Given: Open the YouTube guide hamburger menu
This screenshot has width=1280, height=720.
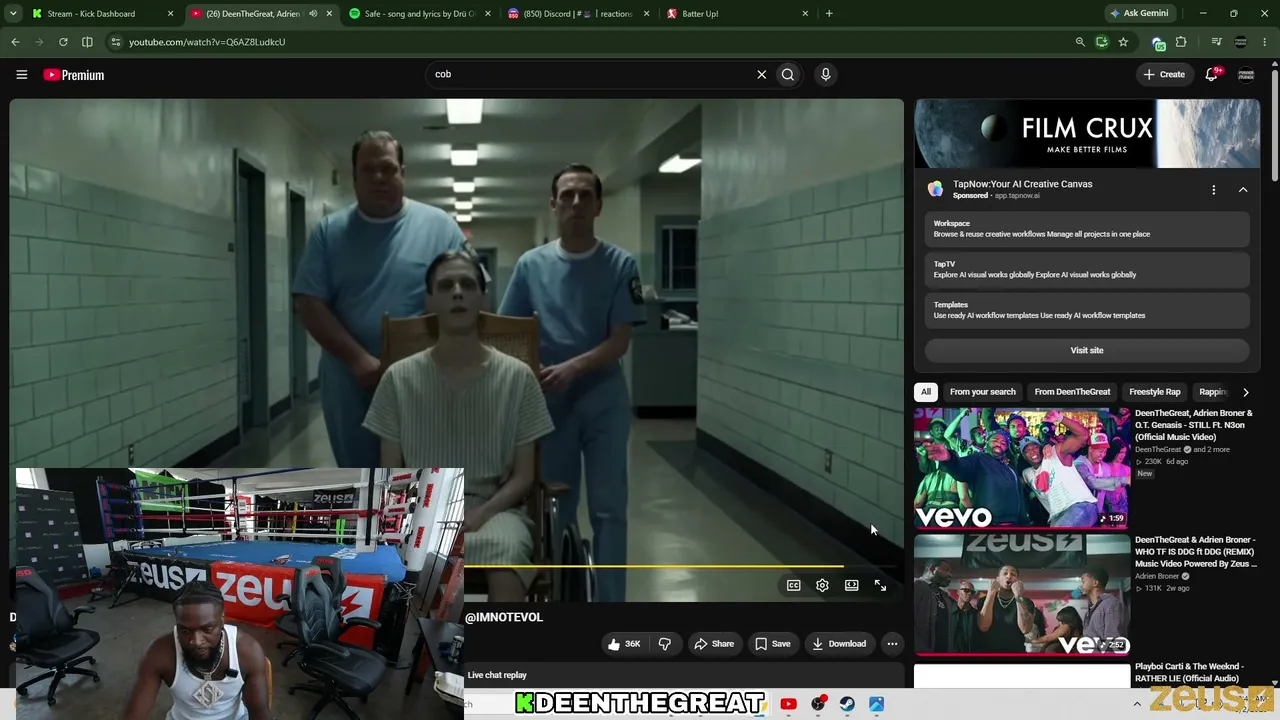Looking at the screenshot, I should click(x=21, y=74).
